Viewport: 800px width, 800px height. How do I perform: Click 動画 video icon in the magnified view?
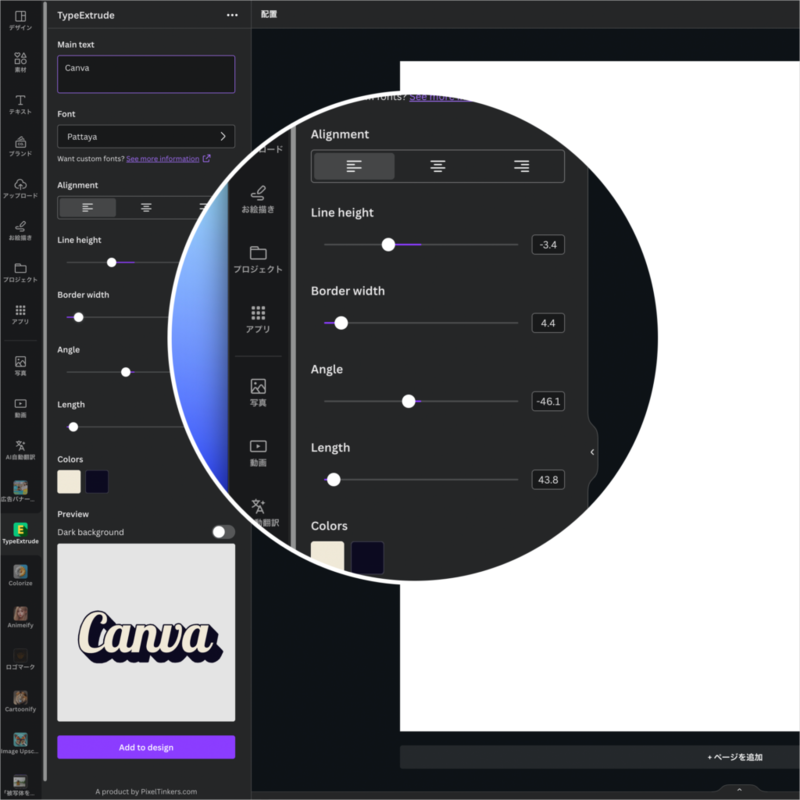(258, 446)
